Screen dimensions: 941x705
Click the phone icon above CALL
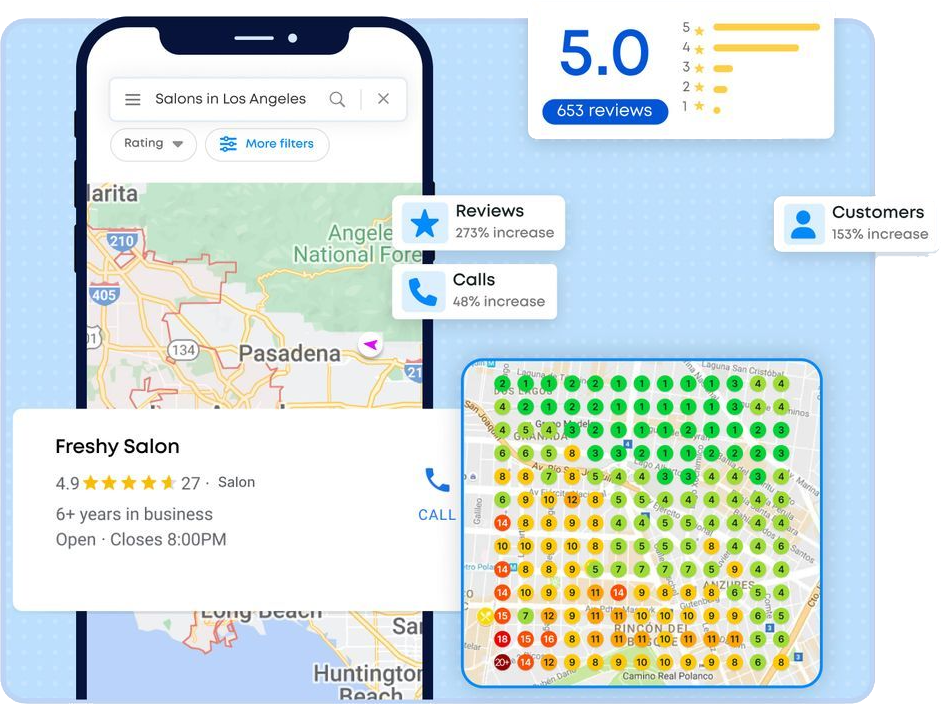pos(437,480)
